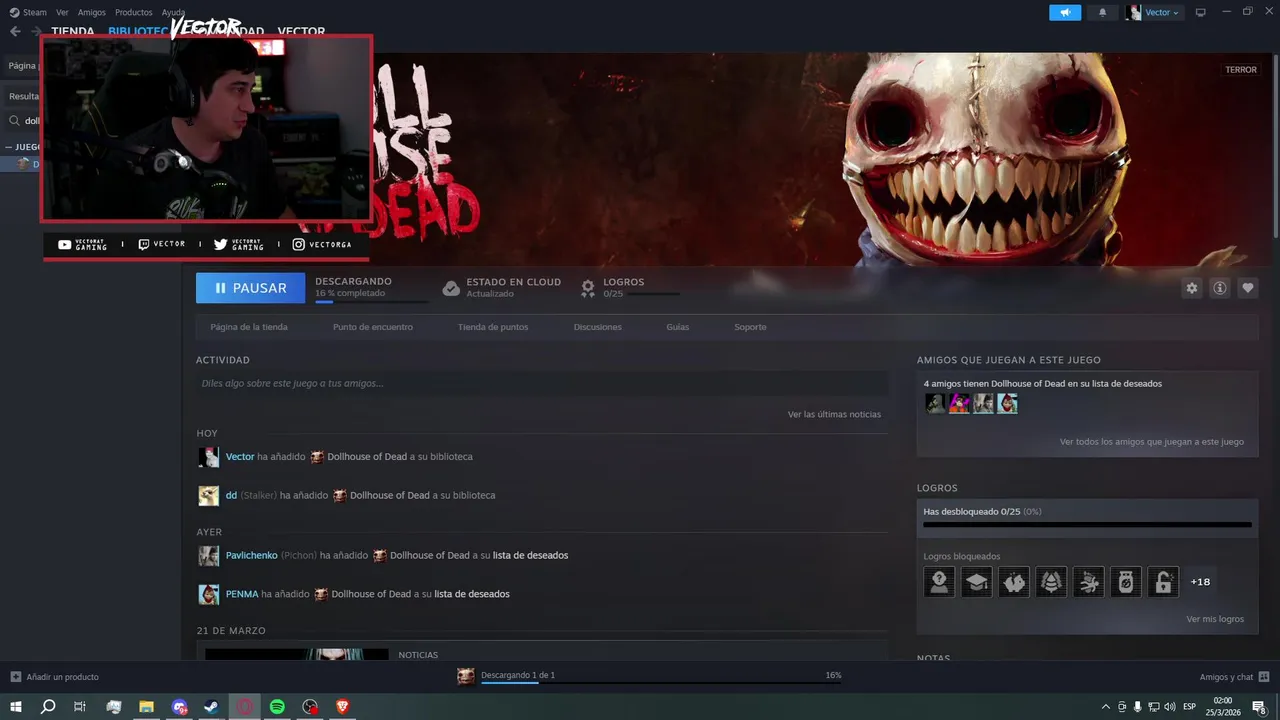
Task: Open dd's profile link in activity
Action: point(231,495)
